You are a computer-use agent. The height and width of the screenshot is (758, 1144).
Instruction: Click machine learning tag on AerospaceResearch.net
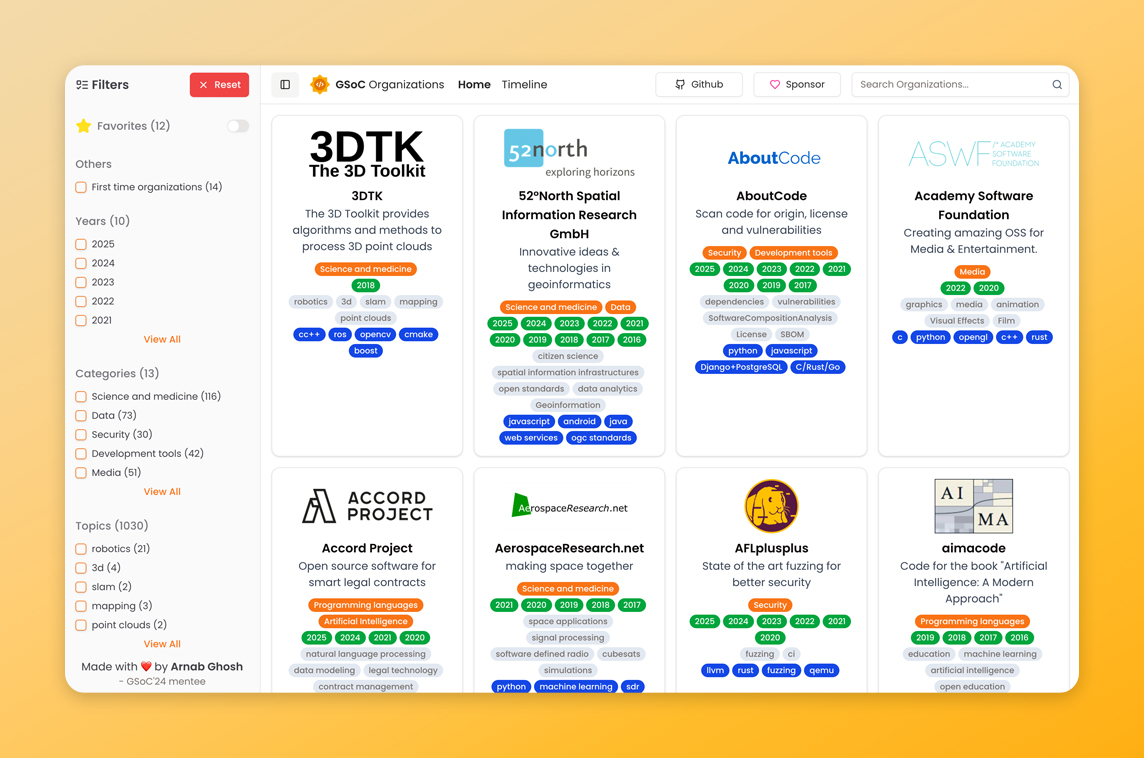tap(576, 687)
